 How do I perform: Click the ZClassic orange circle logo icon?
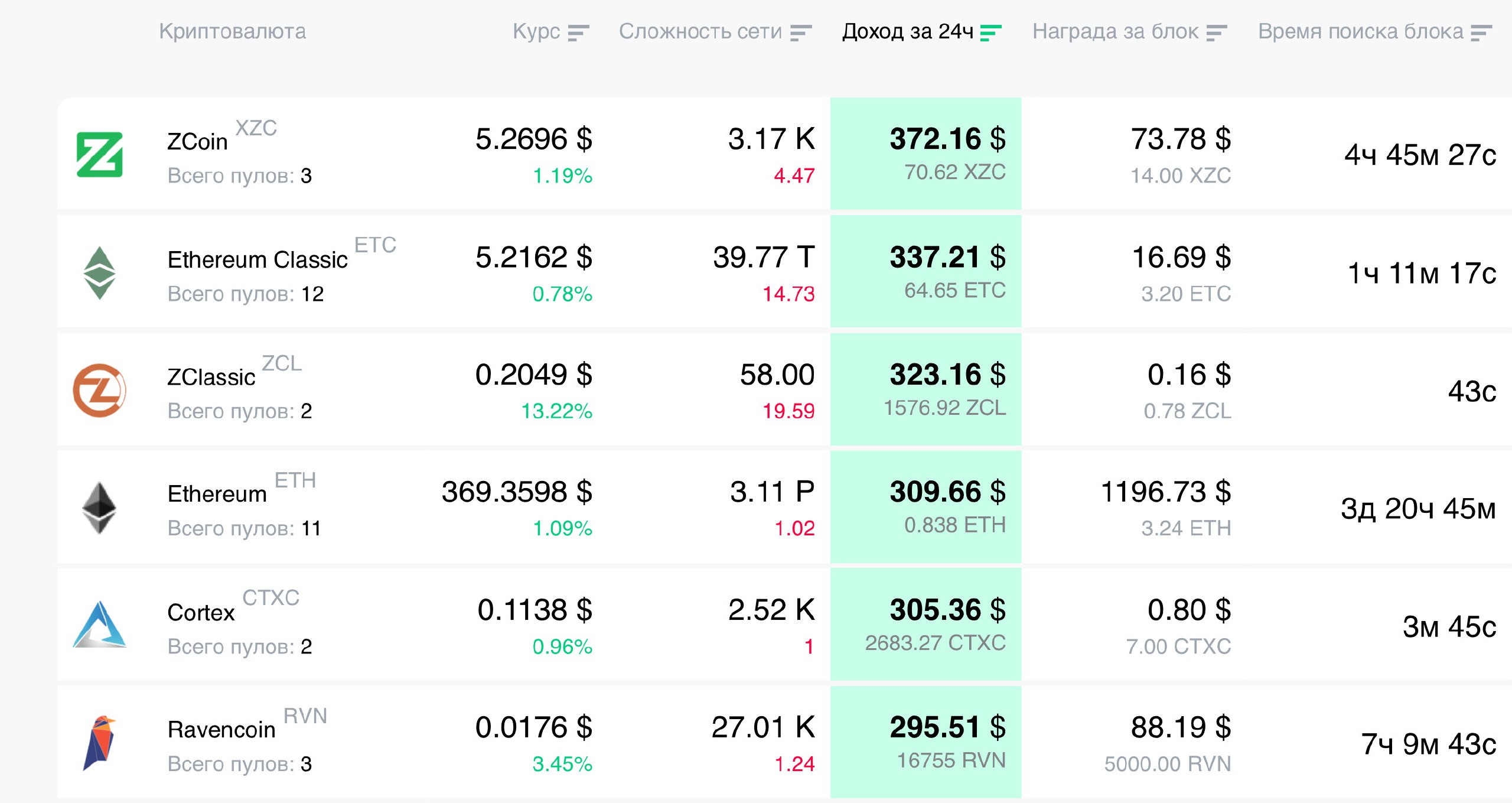[100, 390]
